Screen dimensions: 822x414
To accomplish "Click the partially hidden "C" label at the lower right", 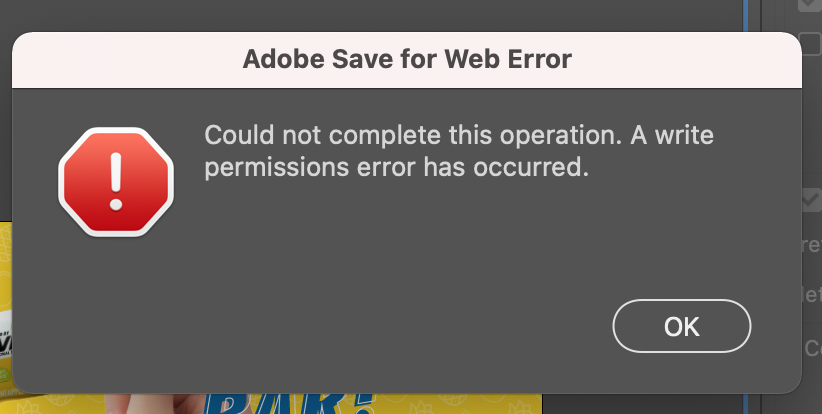I will pyautogui.click(x=813, y=347).
